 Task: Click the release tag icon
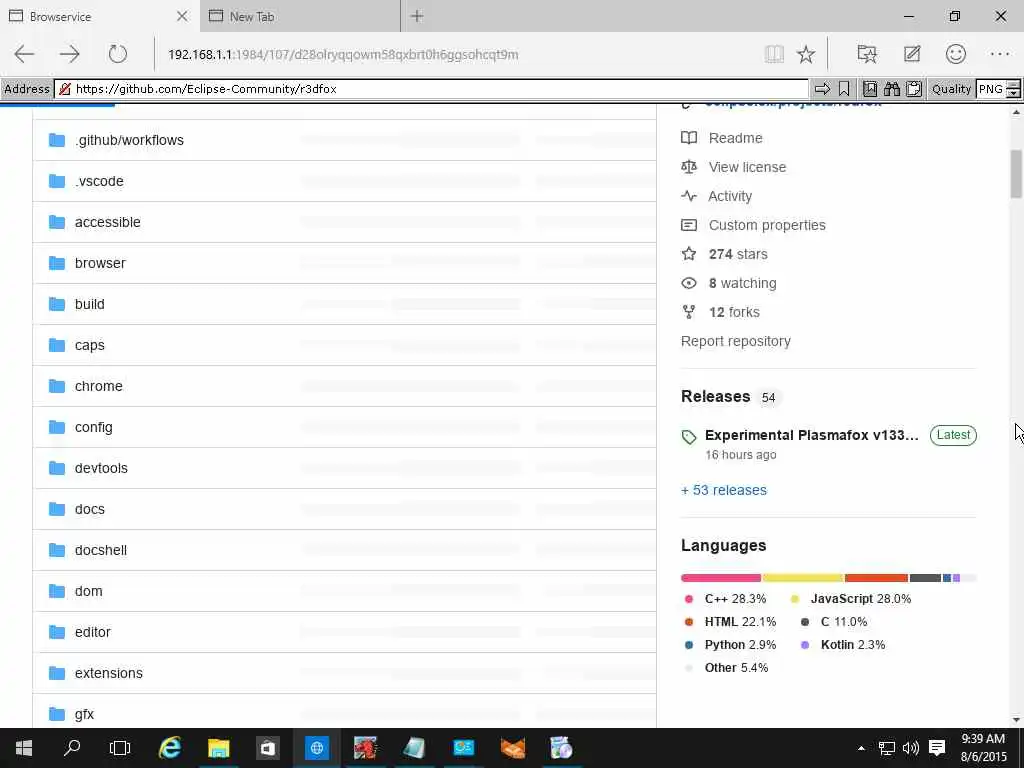tap(689, 437)
